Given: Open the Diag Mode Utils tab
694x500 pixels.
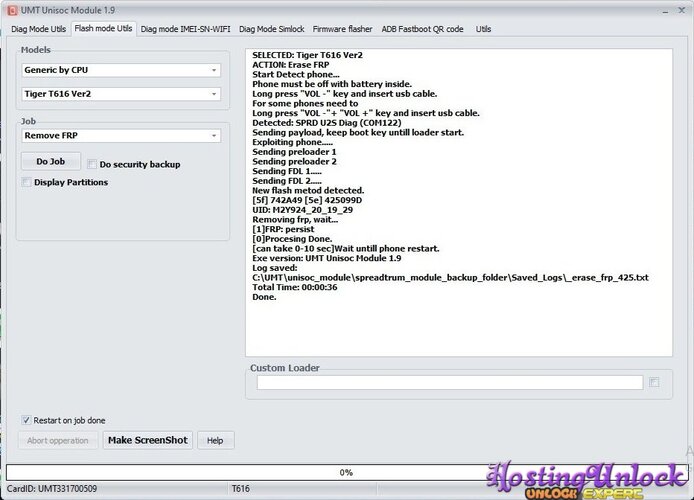Looking at the screenshot, I should tap(39, 29).
